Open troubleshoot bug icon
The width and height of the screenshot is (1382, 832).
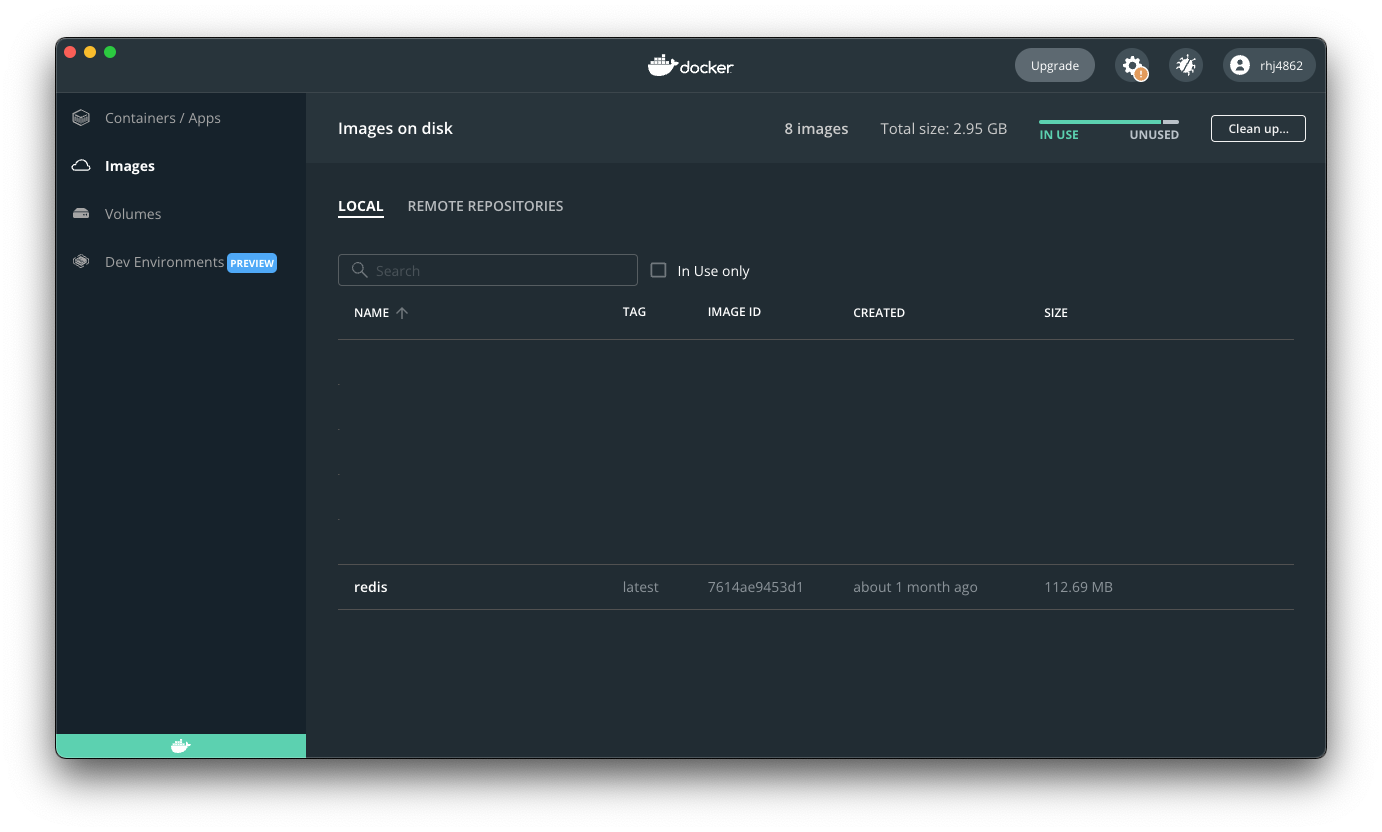click(x=1186, y=66)
